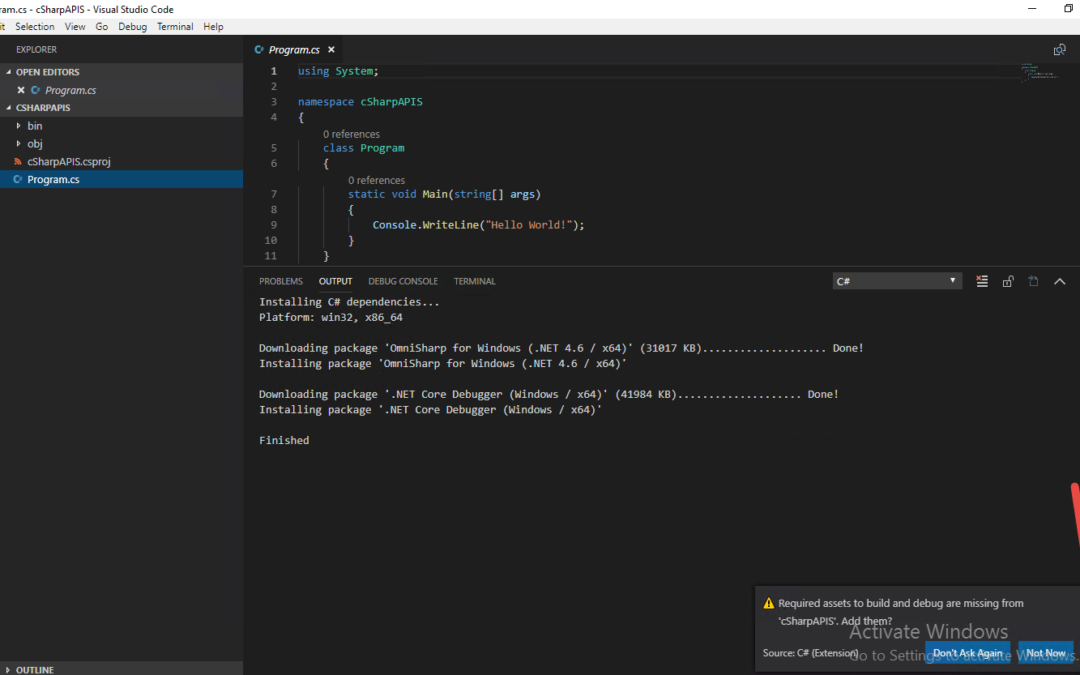The width and height of the screenshot is (1080, 675).
Task: Switch to the DEBUG CONSOLE tab
Action: [403, 281]
